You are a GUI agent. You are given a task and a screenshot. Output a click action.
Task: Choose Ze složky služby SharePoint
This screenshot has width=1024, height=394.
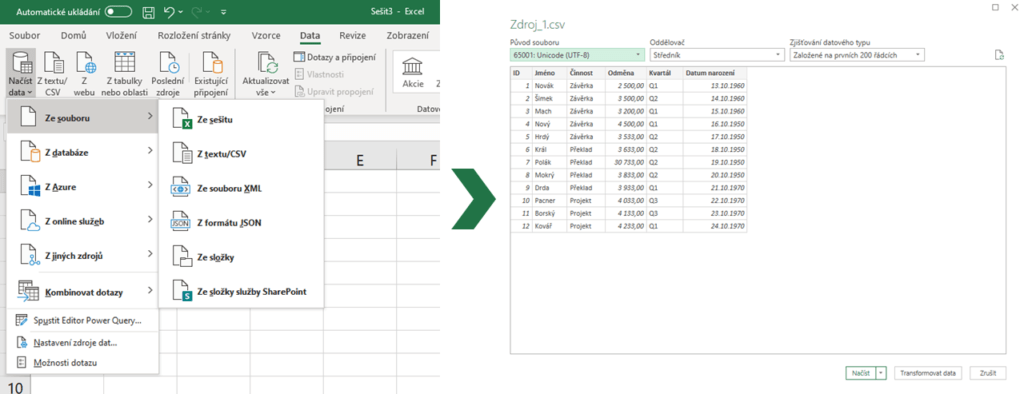240,291
